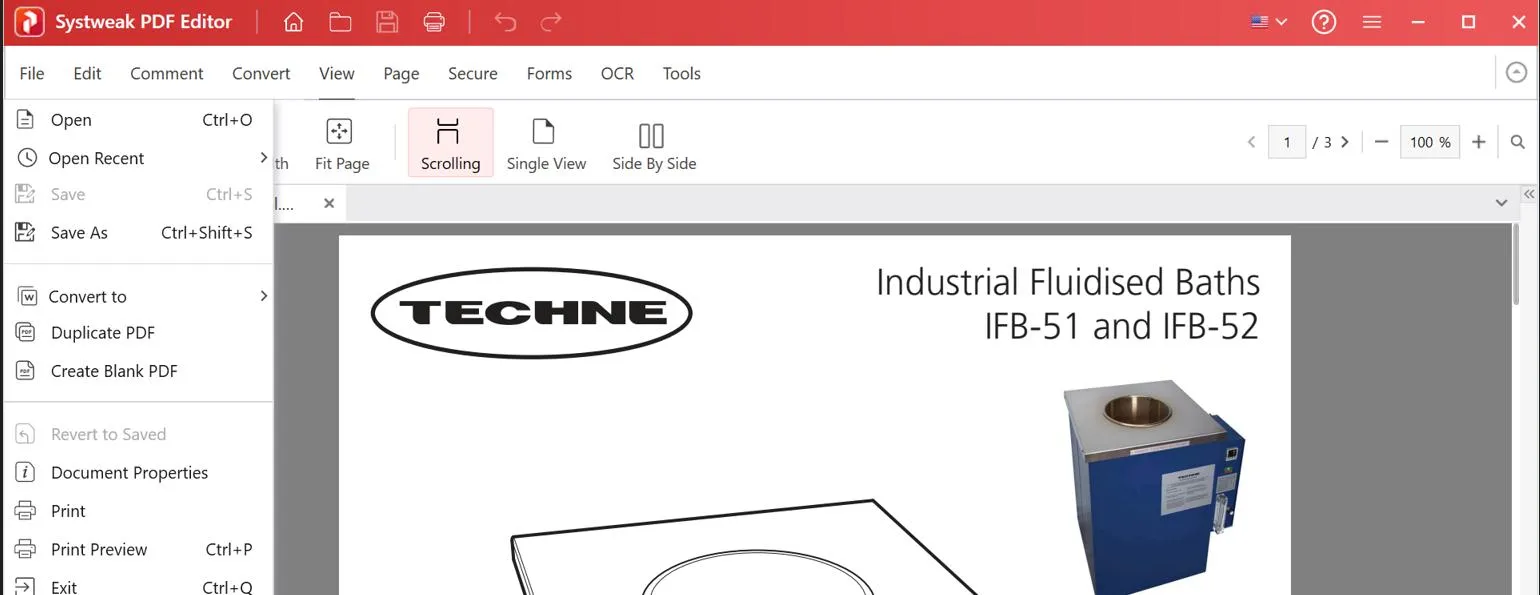Collapse the right side panel chevrons
The image size is (1540, 595).
(x=1529, y=194)
